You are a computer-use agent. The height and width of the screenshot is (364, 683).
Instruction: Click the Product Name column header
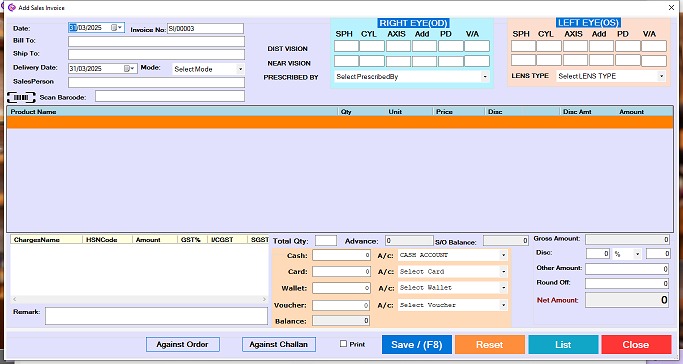point(33,112)
